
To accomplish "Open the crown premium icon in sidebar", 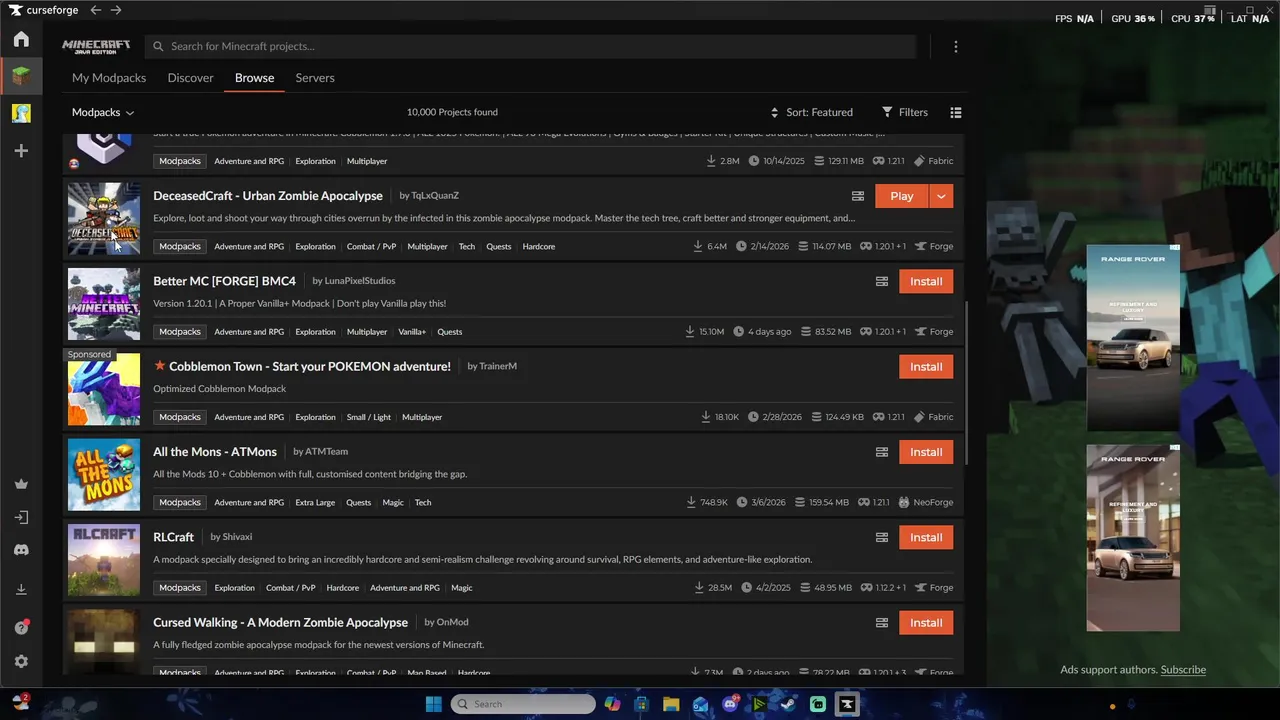I will click(x=21, y=484).
